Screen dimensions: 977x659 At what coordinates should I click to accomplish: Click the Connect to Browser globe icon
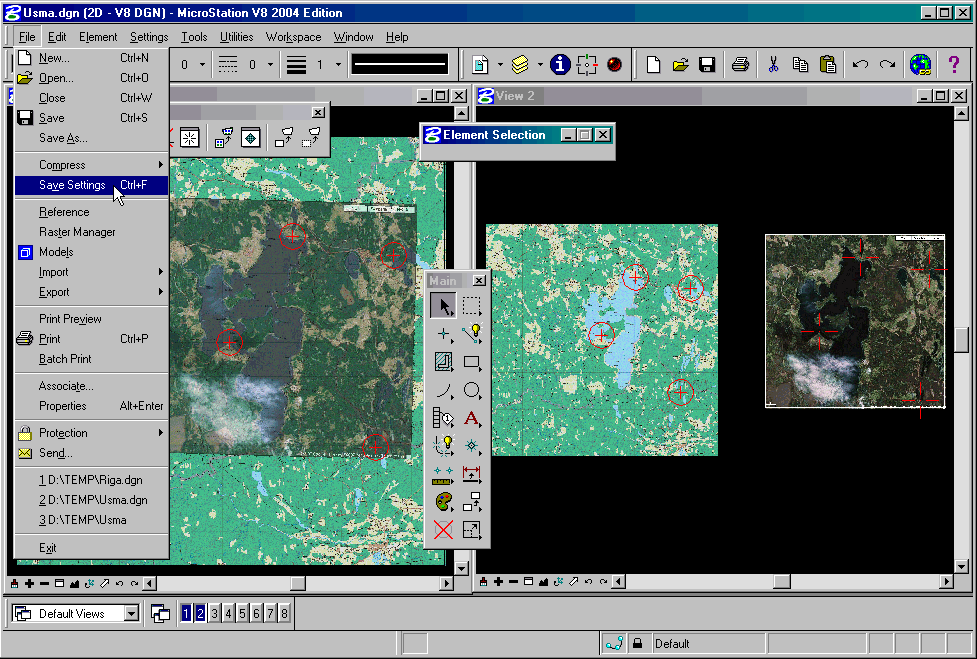pos(920,64)
